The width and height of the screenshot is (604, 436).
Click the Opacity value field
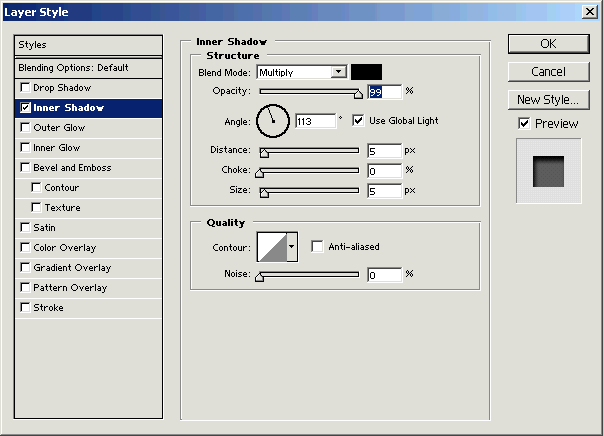[x=384, y=92]
